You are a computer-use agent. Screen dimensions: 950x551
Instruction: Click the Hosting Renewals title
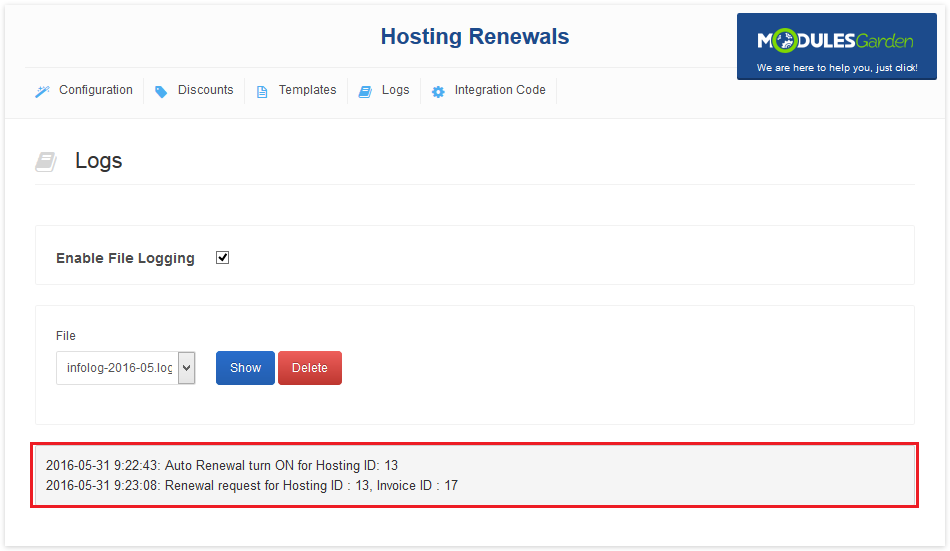[475, 36]
